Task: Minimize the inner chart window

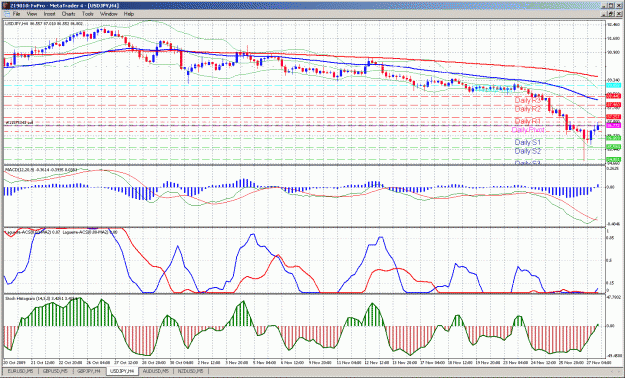Action: pos(604,14)
